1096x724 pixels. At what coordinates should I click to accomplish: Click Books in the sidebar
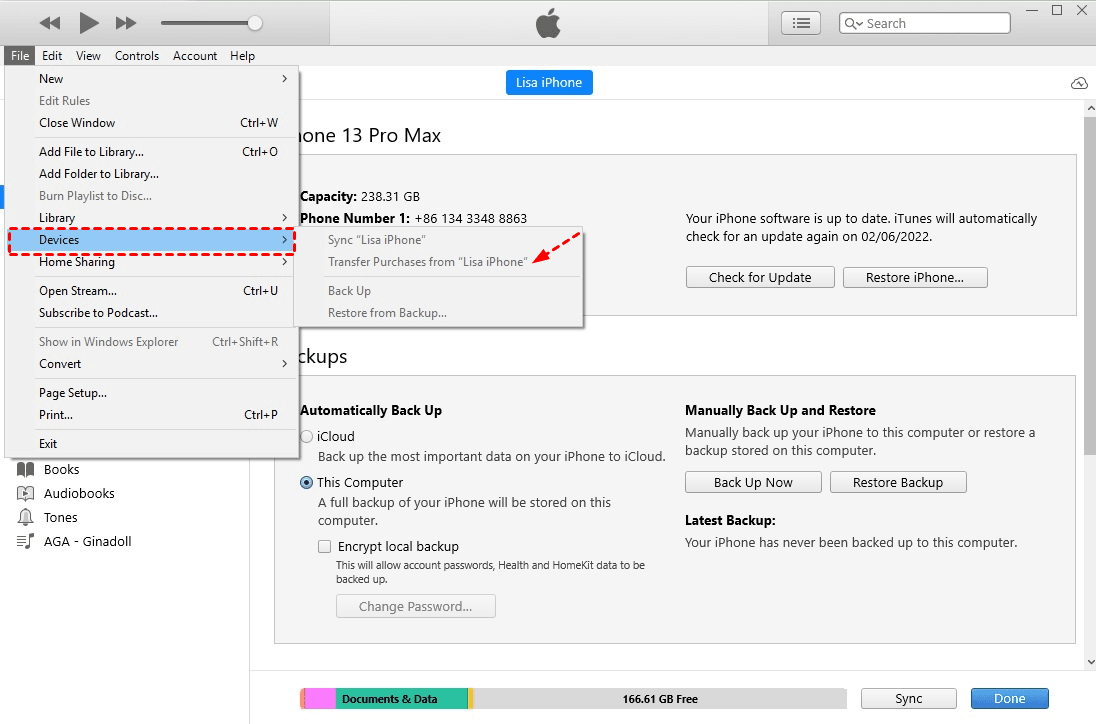62,470
